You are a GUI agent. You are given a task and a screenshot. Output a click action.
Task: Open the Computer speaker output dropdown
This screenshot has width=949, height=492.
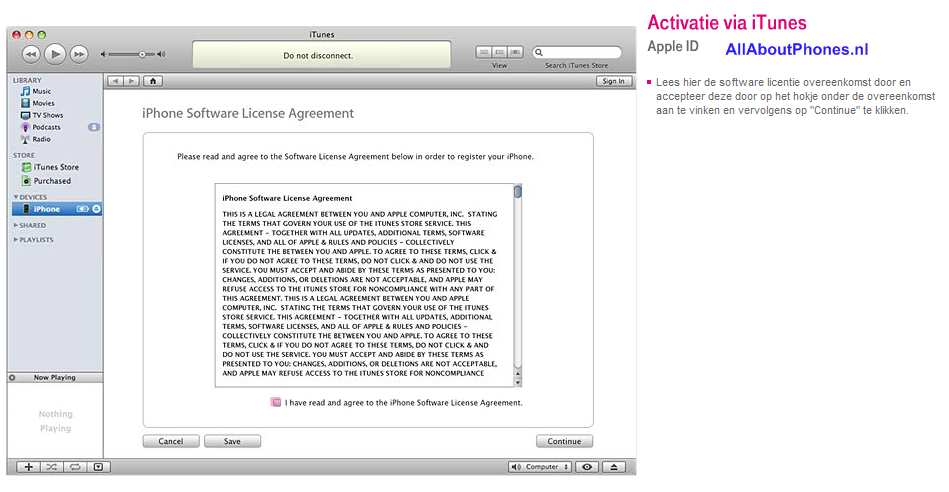[x=539, y=467]
